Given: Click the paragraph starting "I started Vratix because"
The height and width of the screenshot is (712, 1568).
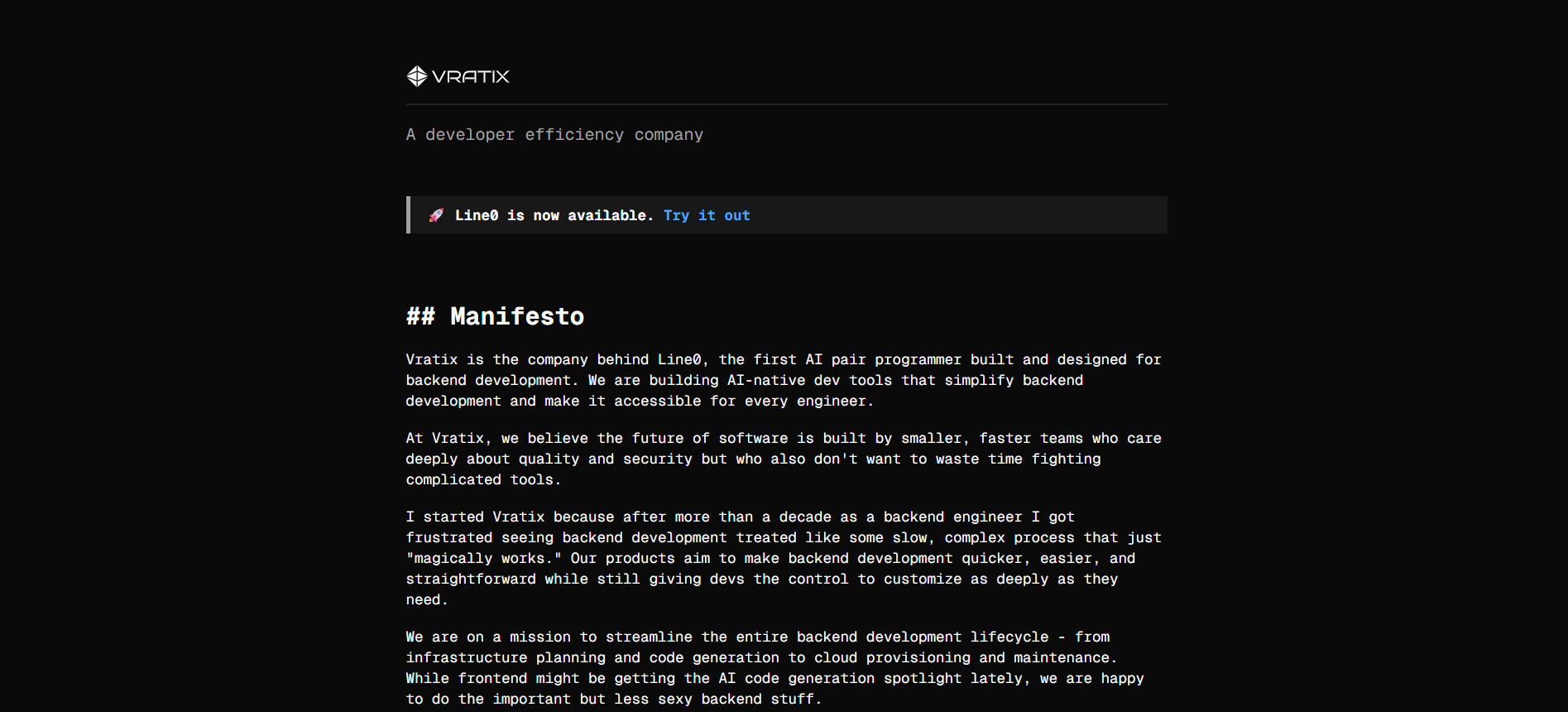Looking at the screenshot, I should click(x=784, y=558).
